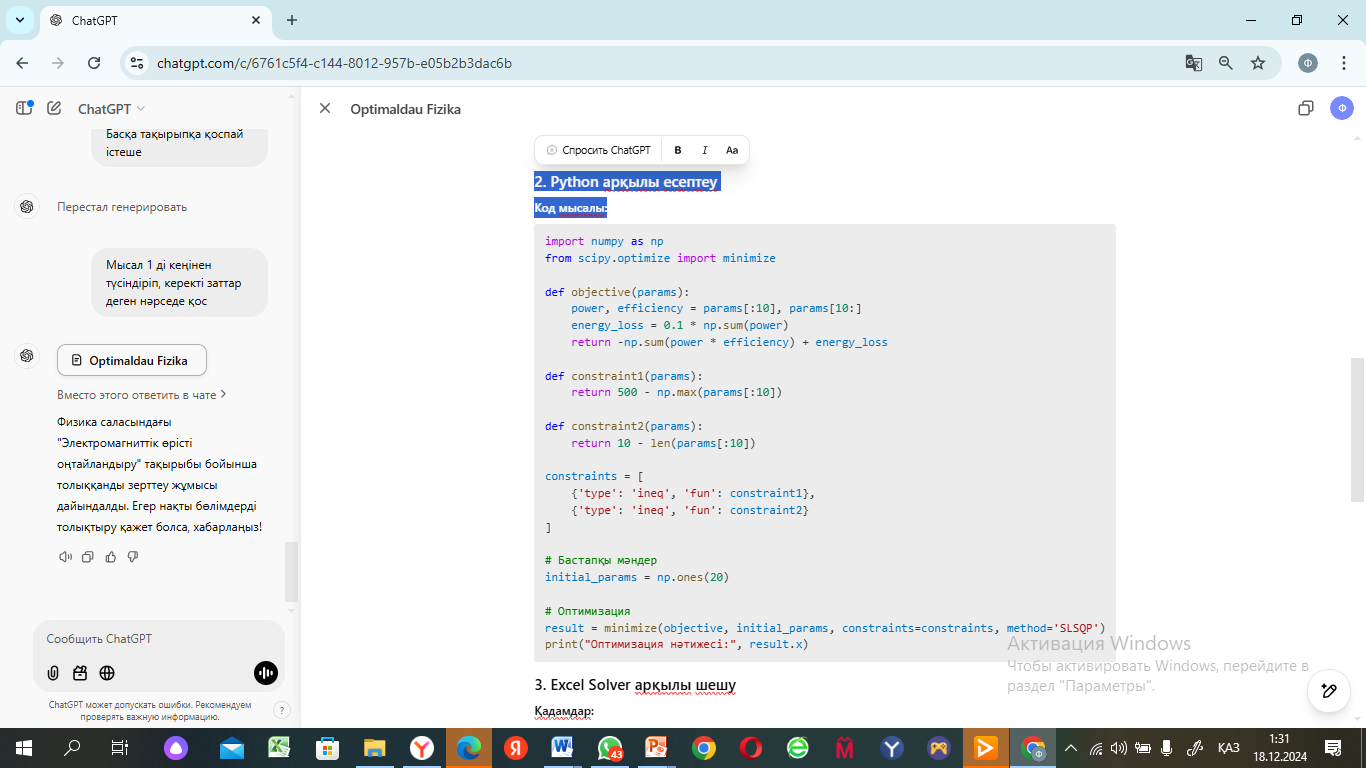Image resolution: width=1366 pixels, height=768 pixels.
Task: Go forward in browser history
Action: (x=58, y=62)
